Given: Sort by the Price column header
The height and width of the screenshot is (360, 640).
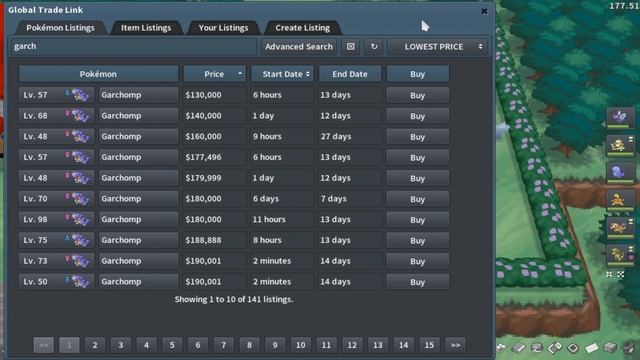Looking at the screenshot, I should 214,74.
